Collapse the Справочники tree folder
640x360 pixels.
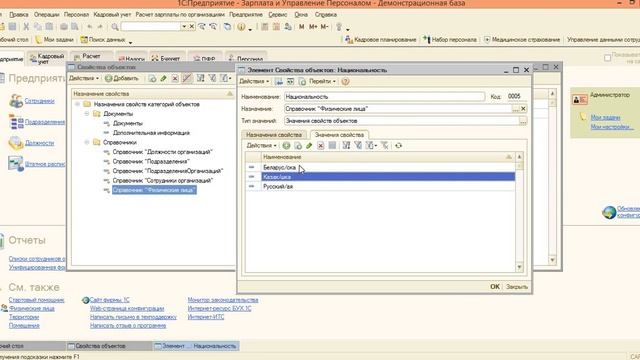click(x=87, y=142)
